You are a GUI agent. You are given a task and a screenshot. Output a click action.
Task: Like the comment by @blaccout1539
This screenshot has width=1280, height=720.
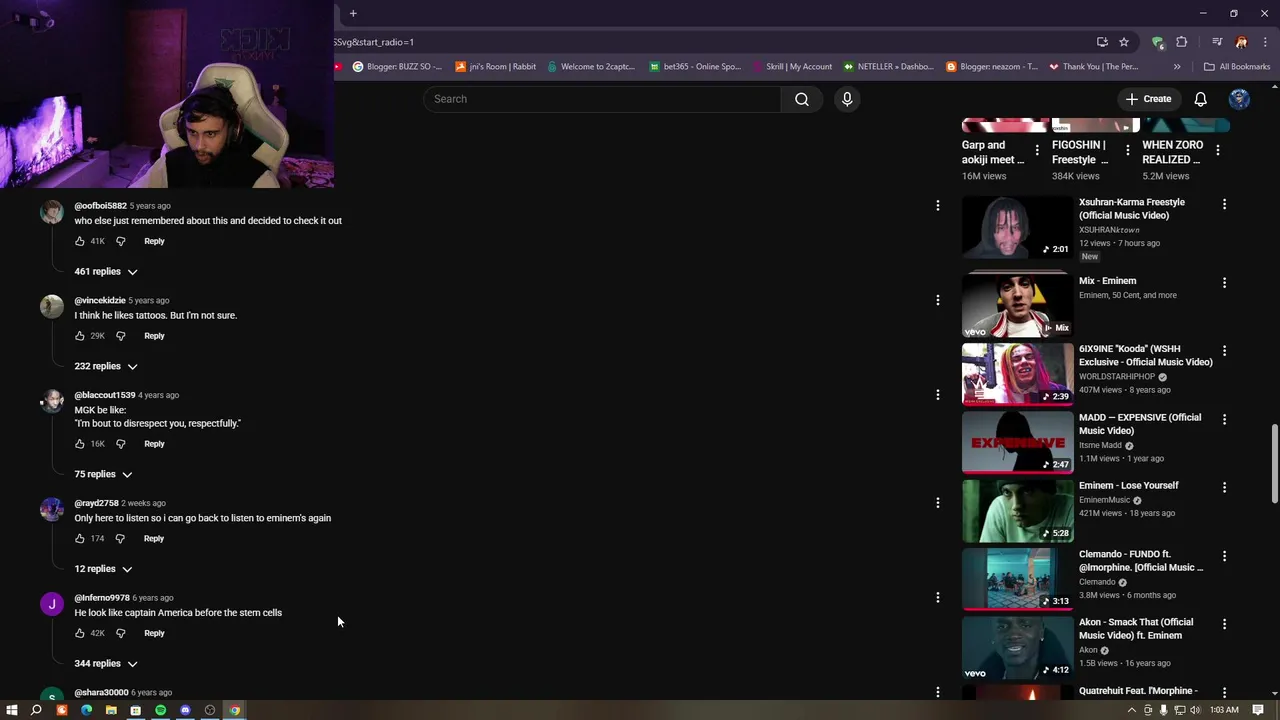[x=80, y=444]
